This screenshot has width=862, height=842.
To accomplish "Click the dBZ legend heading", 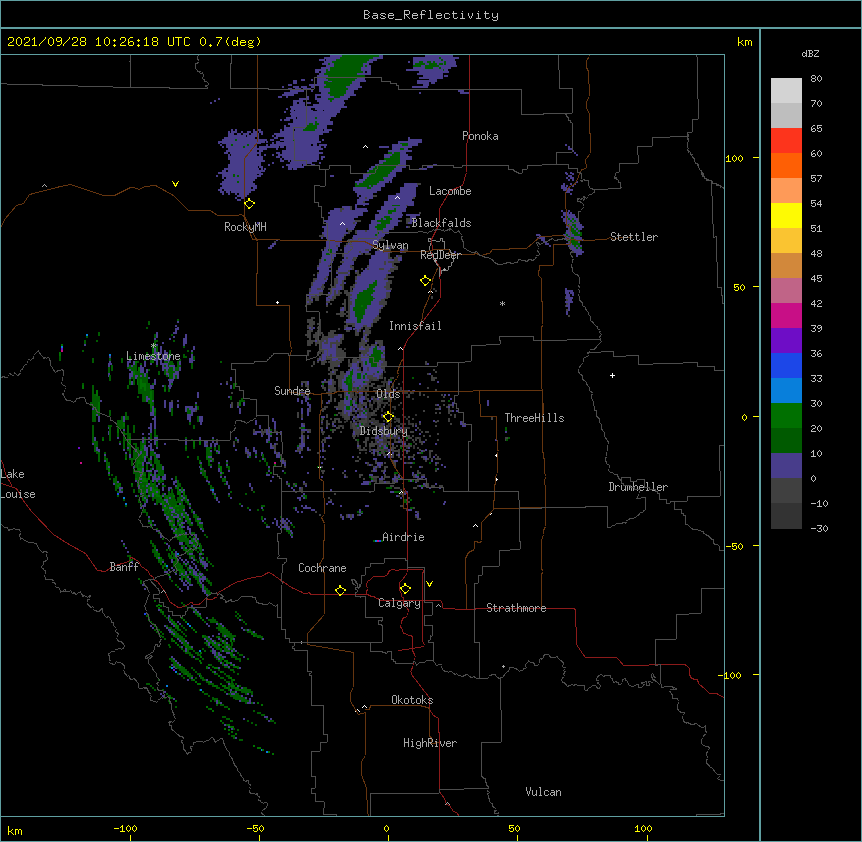I will tap(810, 53).
